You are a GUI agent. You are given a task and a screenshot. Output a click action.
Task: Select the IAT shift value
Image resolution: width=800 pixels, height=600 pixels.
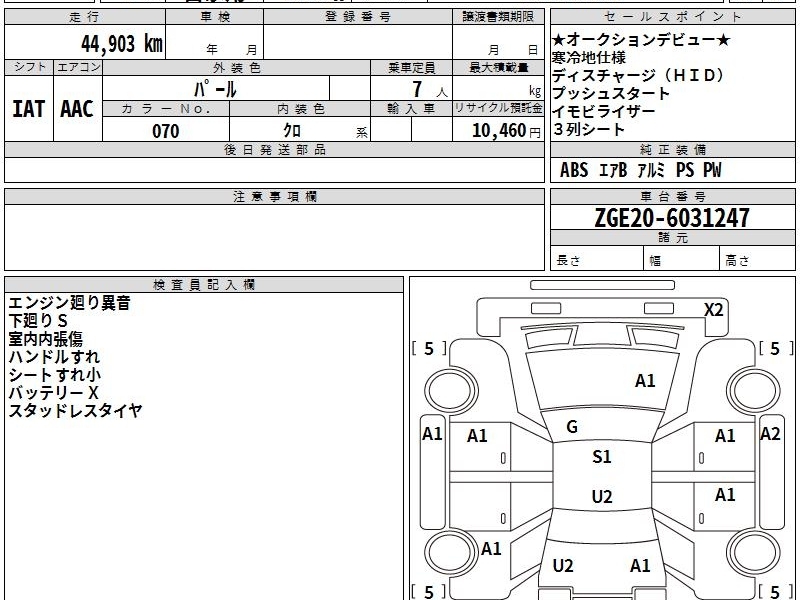pos(29,109)
